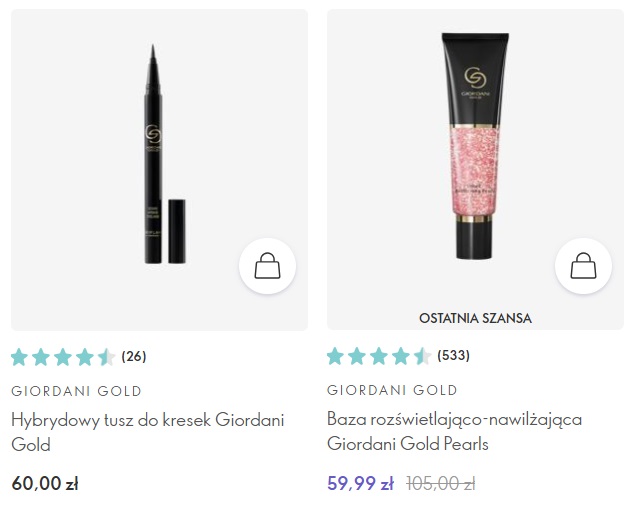Add Giordani Gold Pearls base to bag
The image size is (633, 507).
click(x=583, y=266)
